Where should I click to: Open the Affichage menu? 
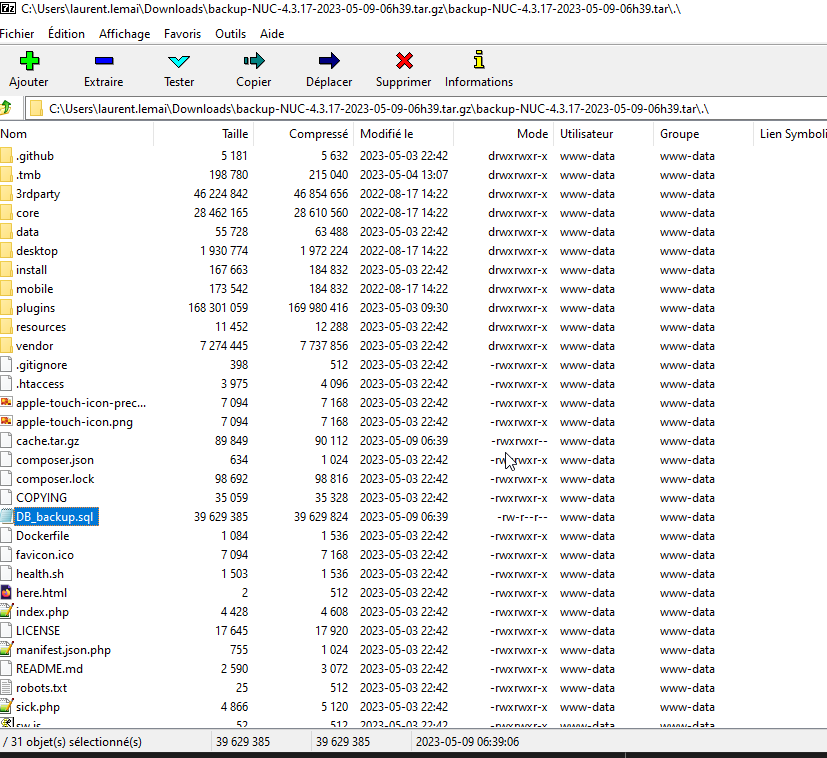coord(124,33)
